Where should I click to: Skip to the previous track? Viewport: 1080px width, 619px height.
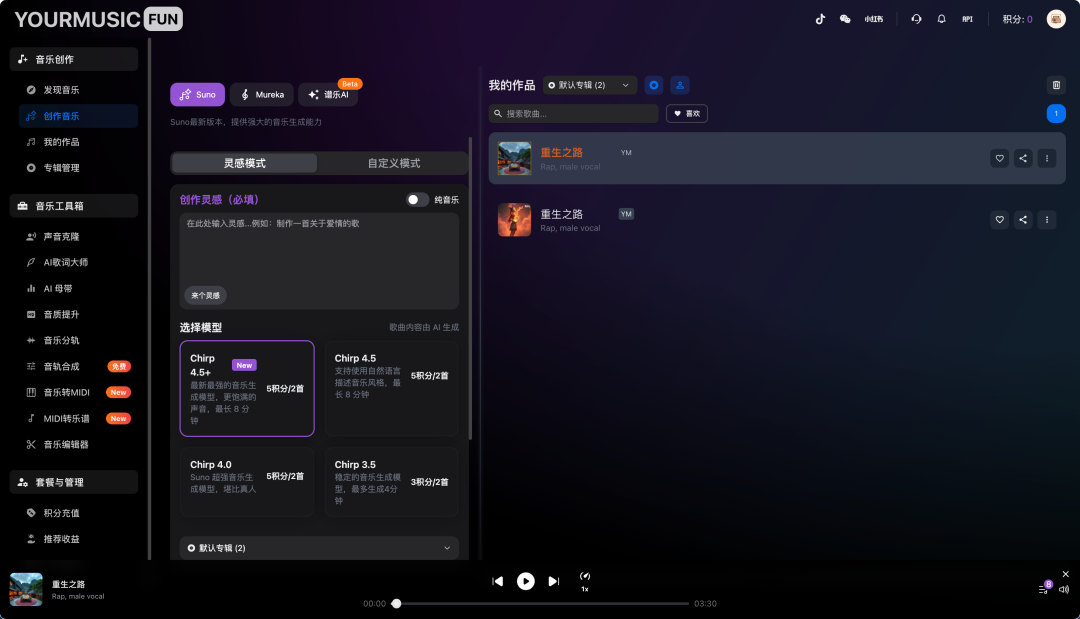point(497,581)
